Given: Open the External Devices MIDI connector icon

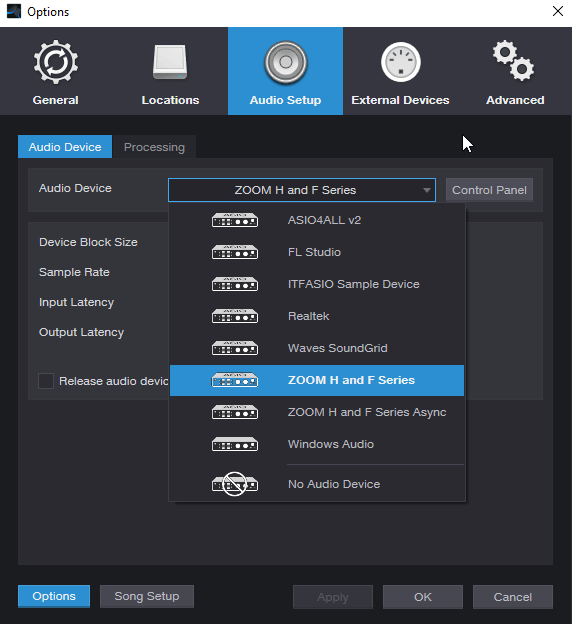Looking at the screenshot, I should coord(400,62).
